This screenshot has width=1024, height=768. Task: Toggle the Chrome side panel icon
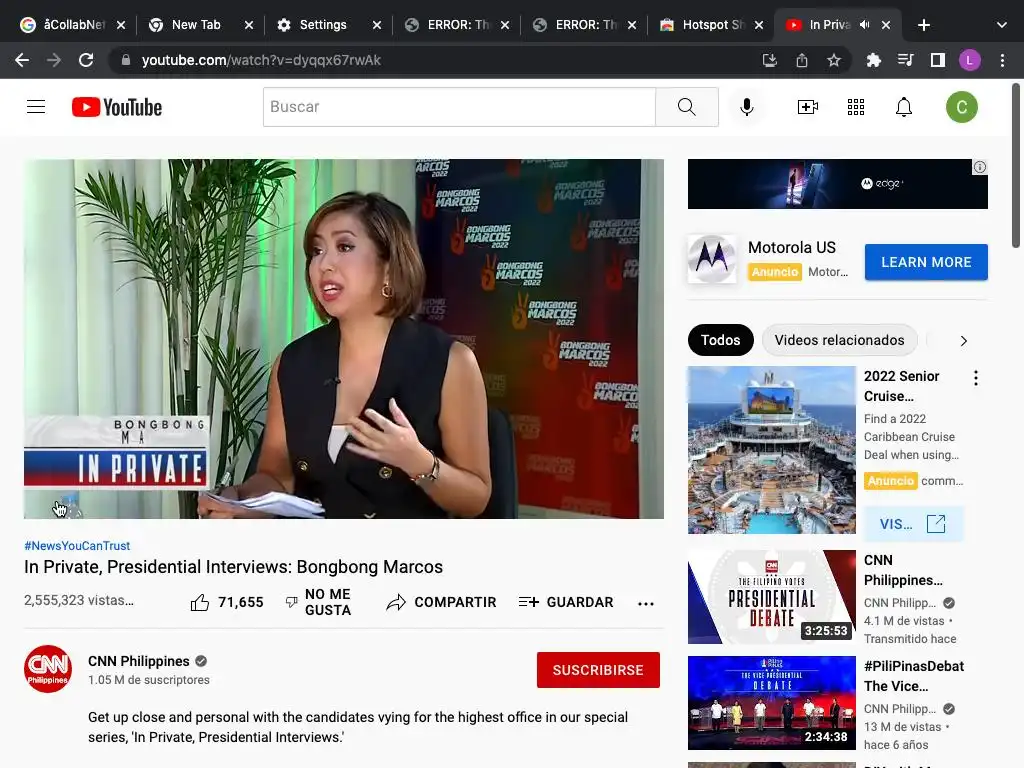click(x=938, y=60)
